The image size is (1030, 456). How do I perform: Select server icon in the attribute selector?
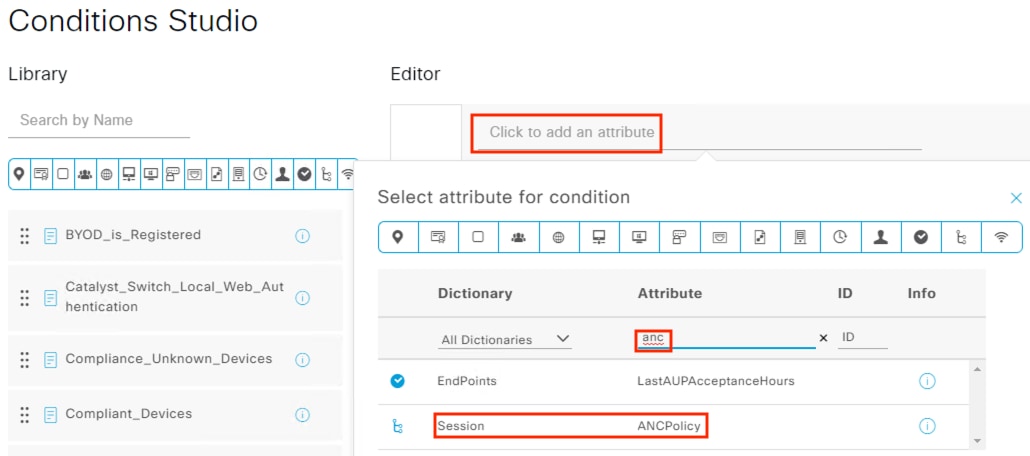pyautogui.click(x=799, y=237)
